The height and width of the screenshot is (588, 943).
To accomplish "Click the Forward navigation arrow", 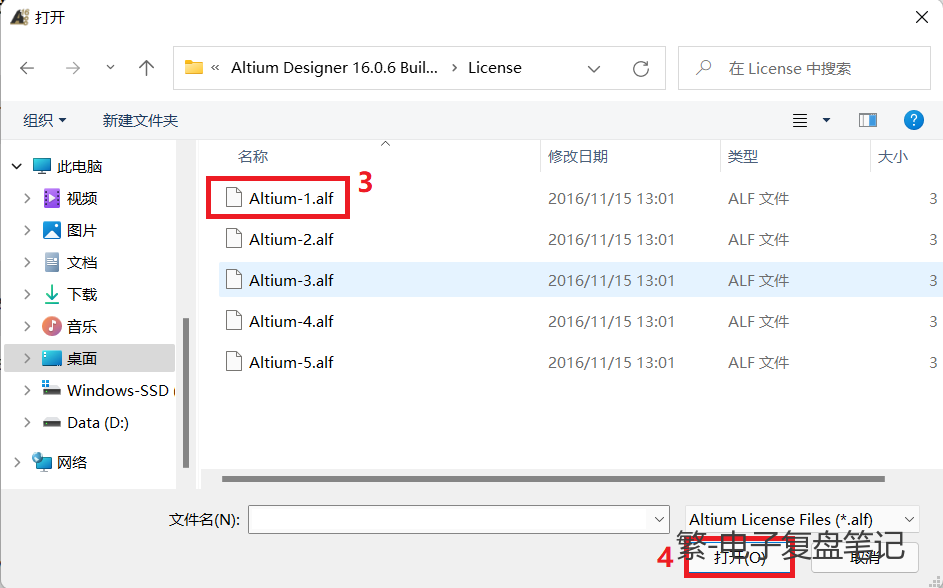I will [73, 68].
